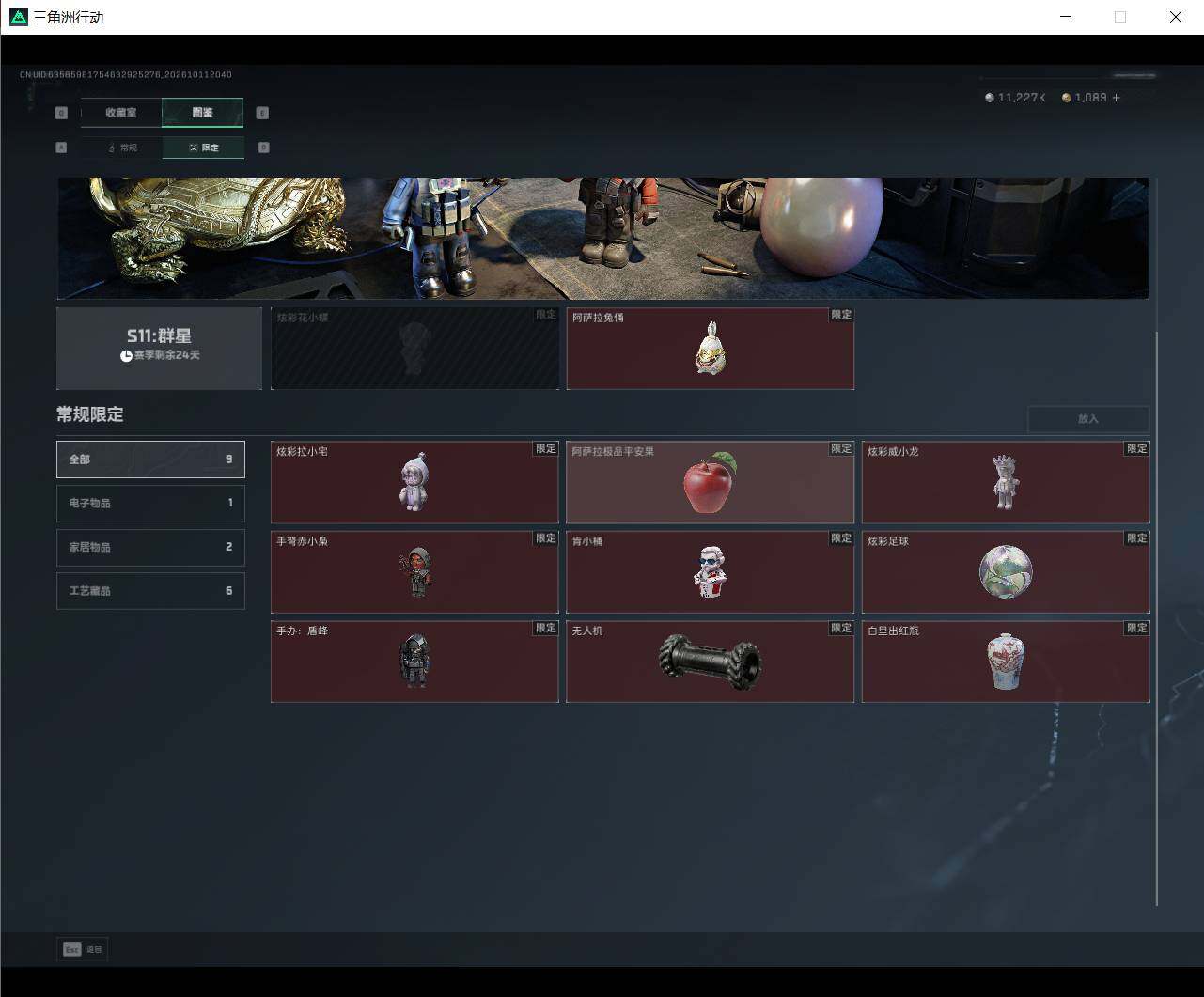Filter by 工艺藏品 category

[x=150, y=591]
